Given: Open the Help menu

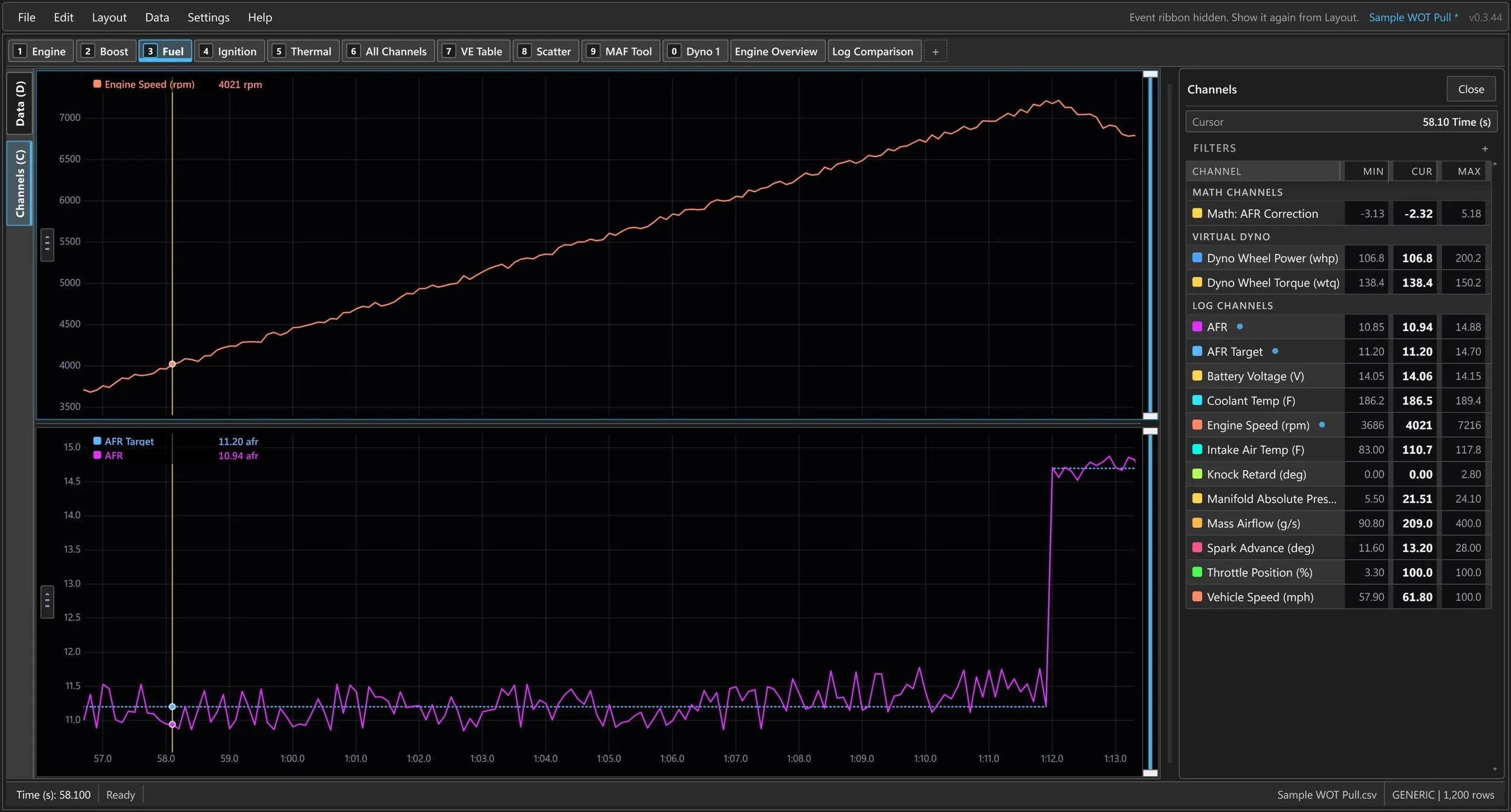Looking at the screenshot, I should (260, 18).
